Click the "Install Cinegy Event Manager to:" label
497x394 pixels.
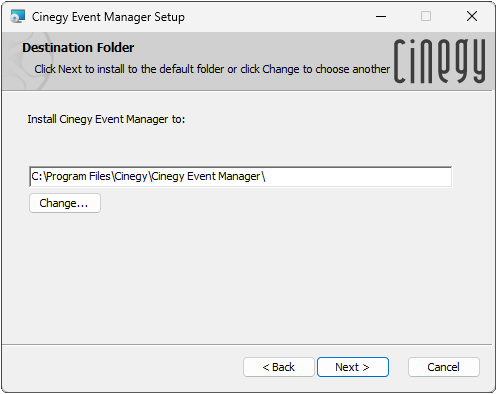[x=106, y=119]
